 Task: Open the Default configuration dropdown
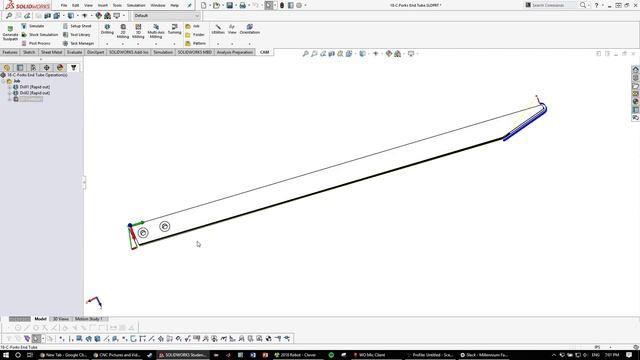click(167, 16)
